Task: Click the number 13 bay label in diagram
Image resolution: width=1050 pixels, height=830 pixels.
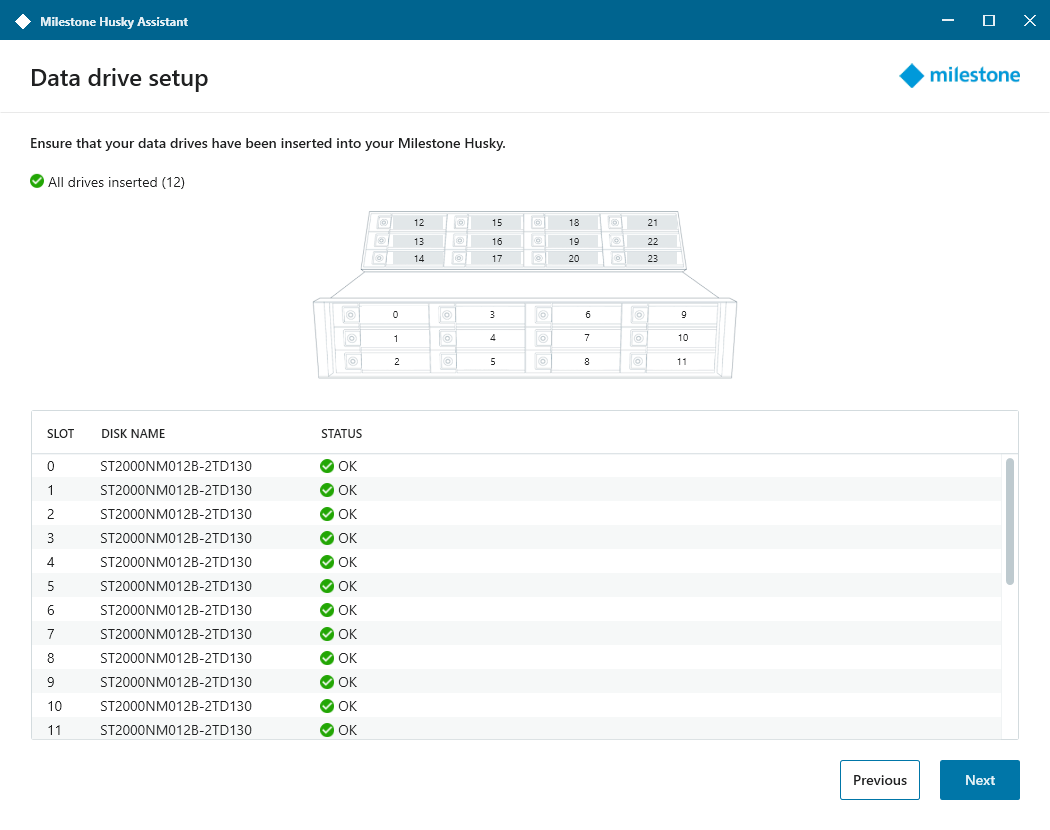Action: coord(419,241)
